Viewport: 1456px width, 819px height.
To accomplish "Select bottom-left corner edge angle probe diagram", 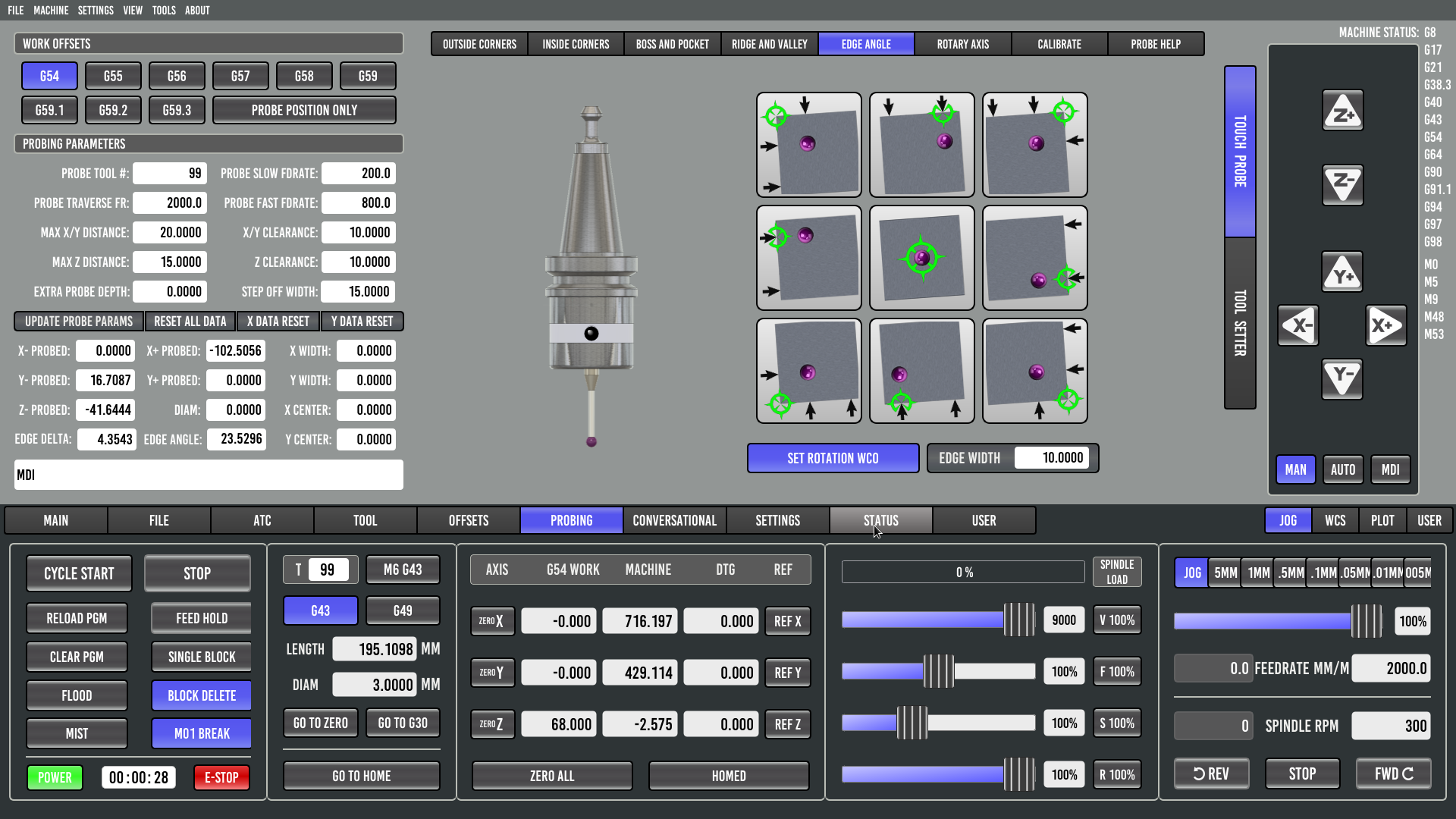I will click(x=809, y=371).
